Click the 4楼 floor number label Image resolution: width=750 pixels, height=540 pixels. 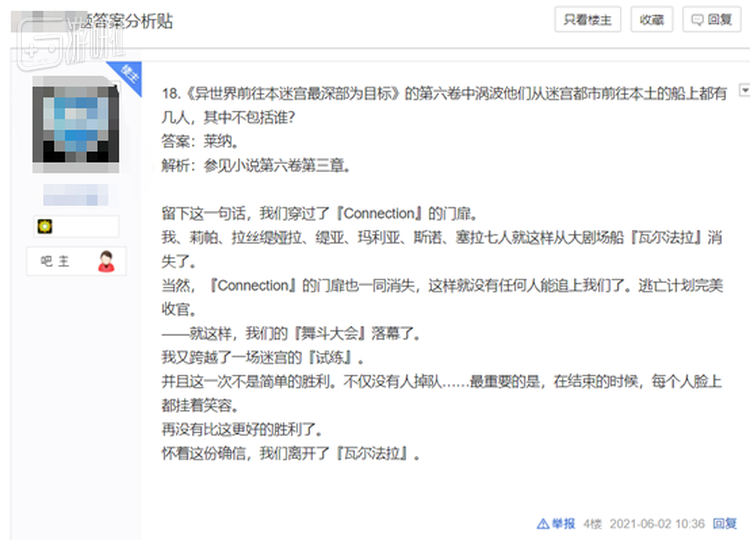pos(593,523)
